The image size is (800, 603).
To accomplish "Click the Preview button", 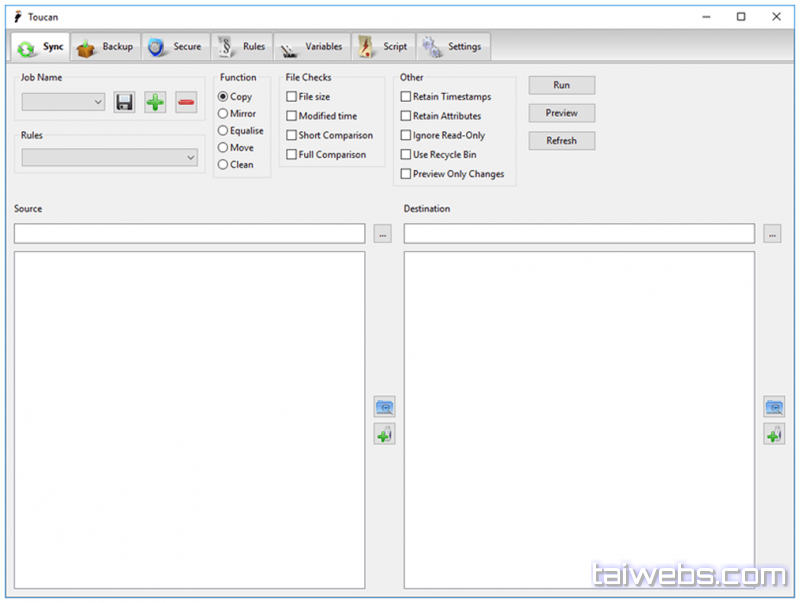I will (562, 113).
